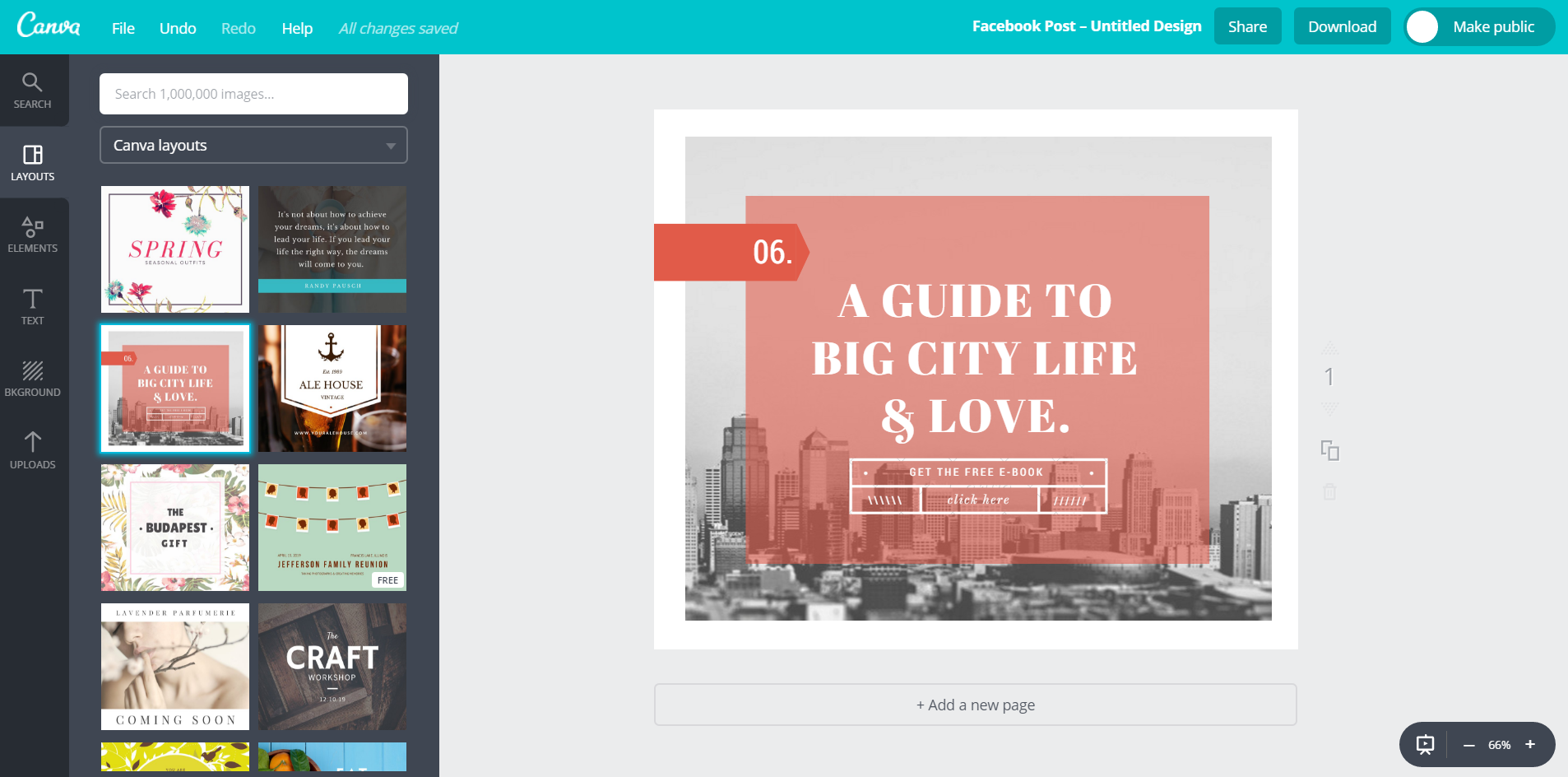Click the image search field
Viewport: 1568px width, 777px height.
click(253, 93)
